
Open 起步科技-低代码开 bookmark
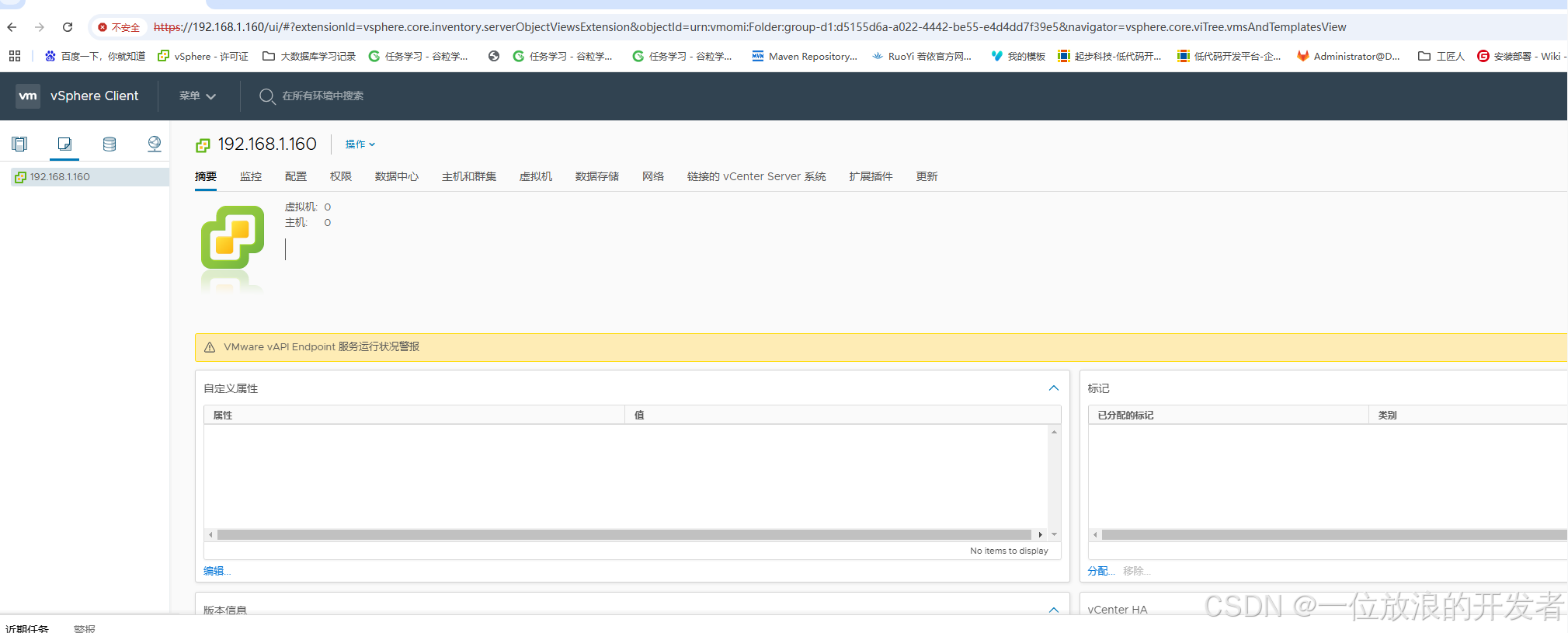pos(1110,56)
